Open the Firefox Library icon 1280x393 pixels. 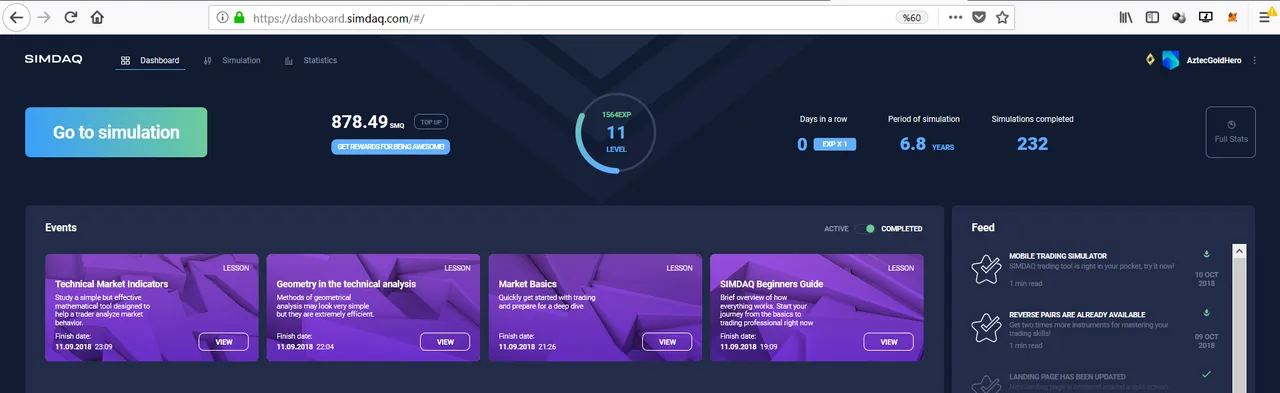[x=1125, y=17]
